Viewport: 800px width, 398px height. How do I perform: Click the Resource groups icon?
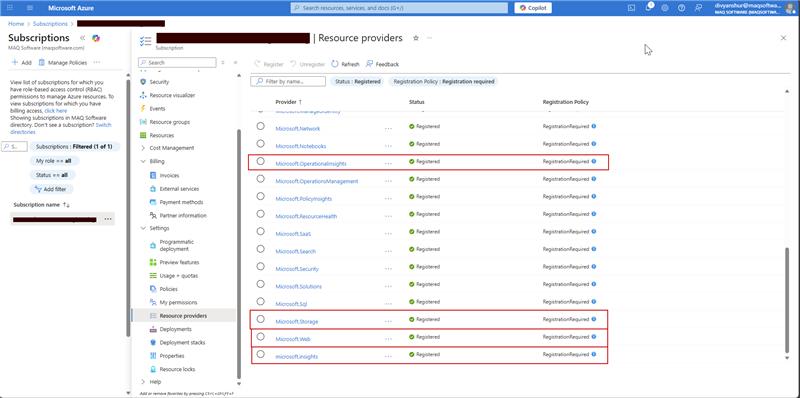(143, 122)
